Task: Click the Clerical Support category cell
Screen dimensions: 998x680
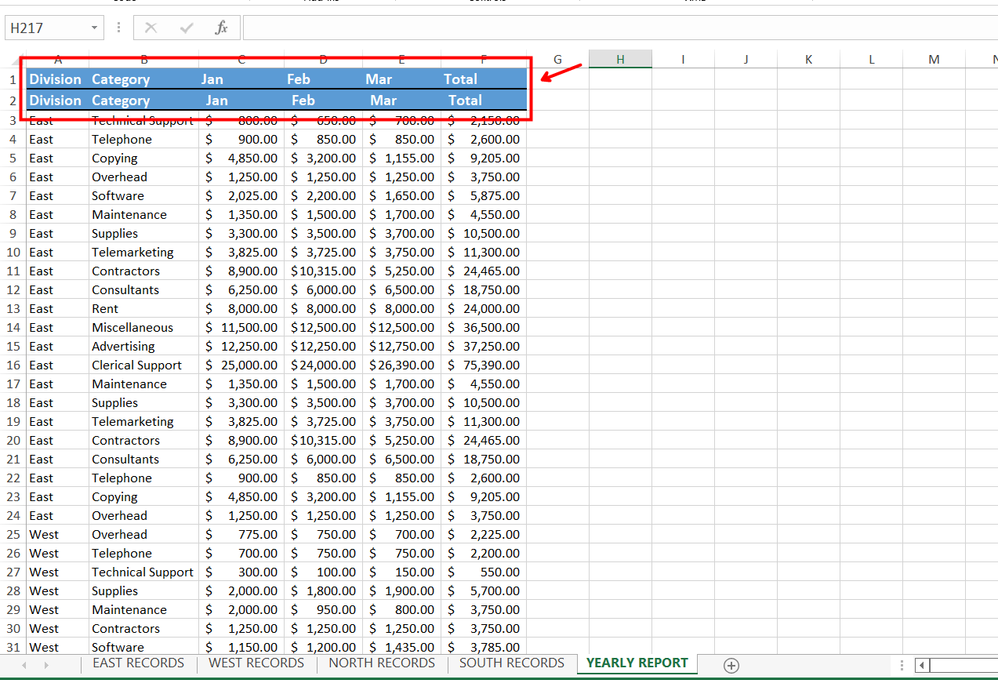Action: [143, 365]
